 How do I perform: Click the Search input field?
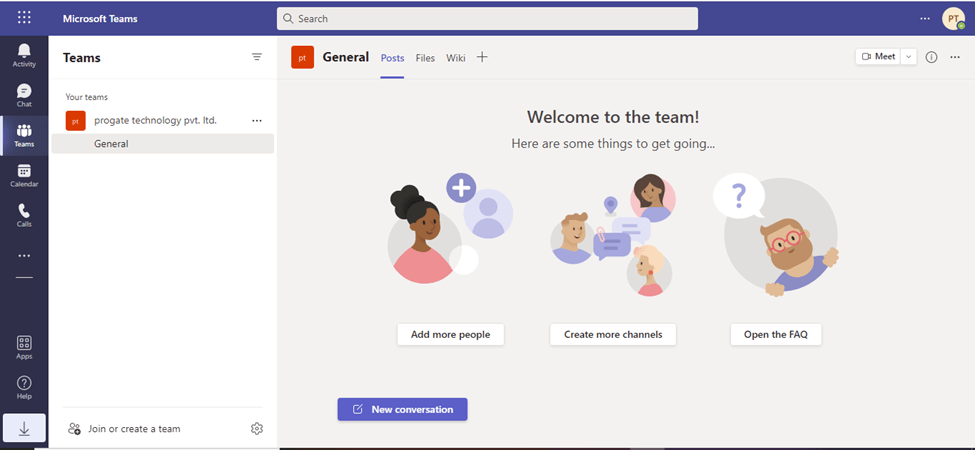pyautogui.click(x=487, y=19)
